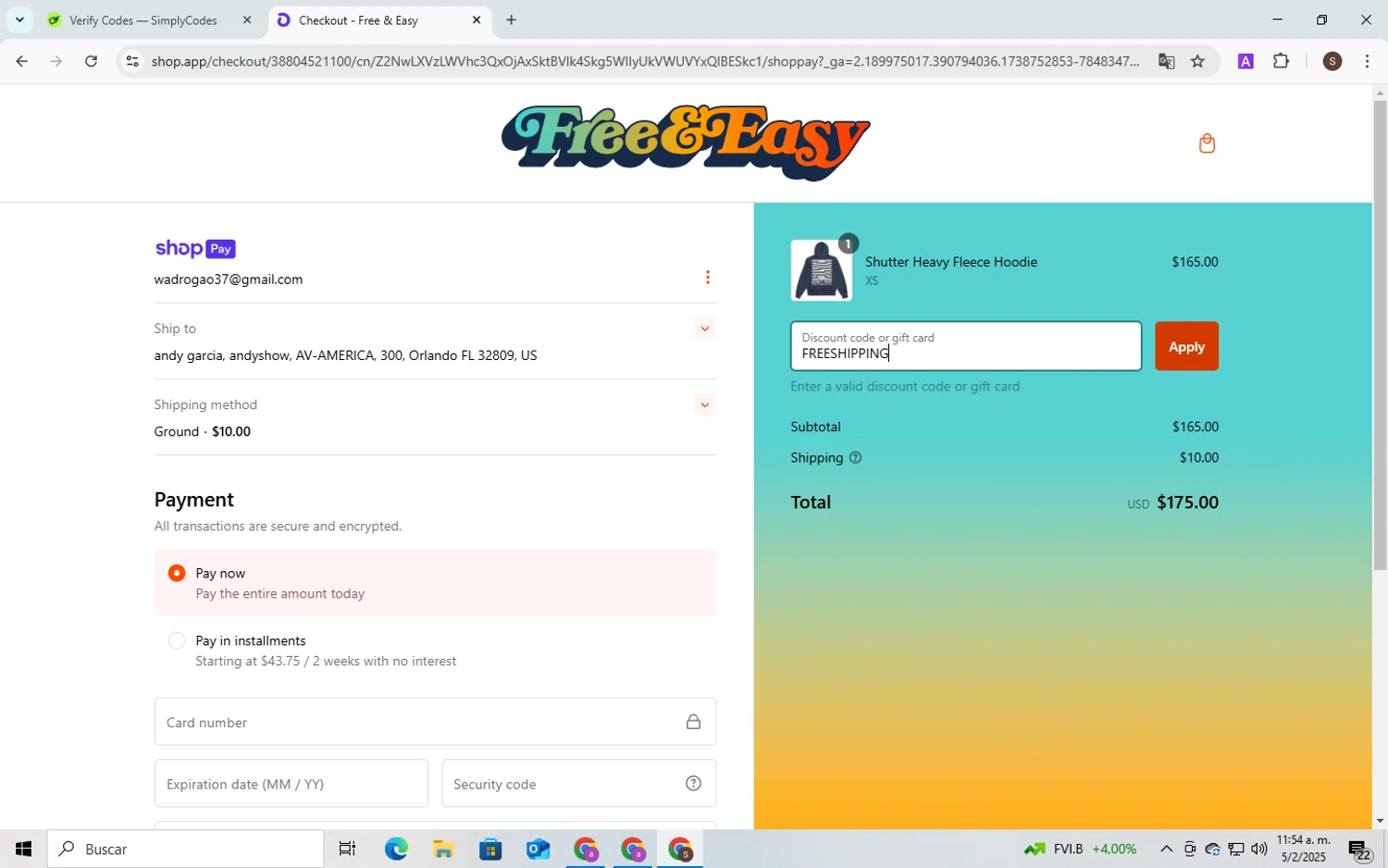Open Task View on the taskbar
1388x868 pixels.
pyautogui.click(x=347, y=849)
